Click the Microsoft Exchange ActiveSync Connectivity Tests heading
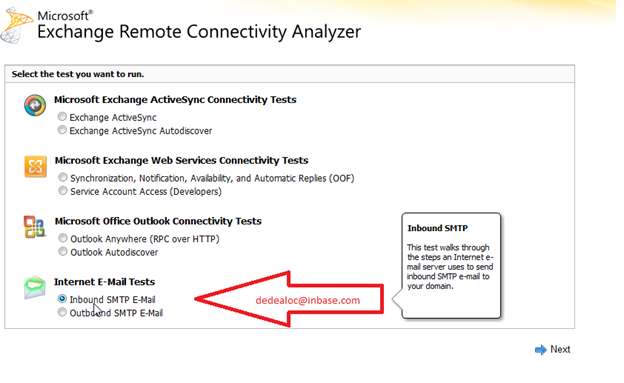The image size is (624, 383). (x=175, y=100)
